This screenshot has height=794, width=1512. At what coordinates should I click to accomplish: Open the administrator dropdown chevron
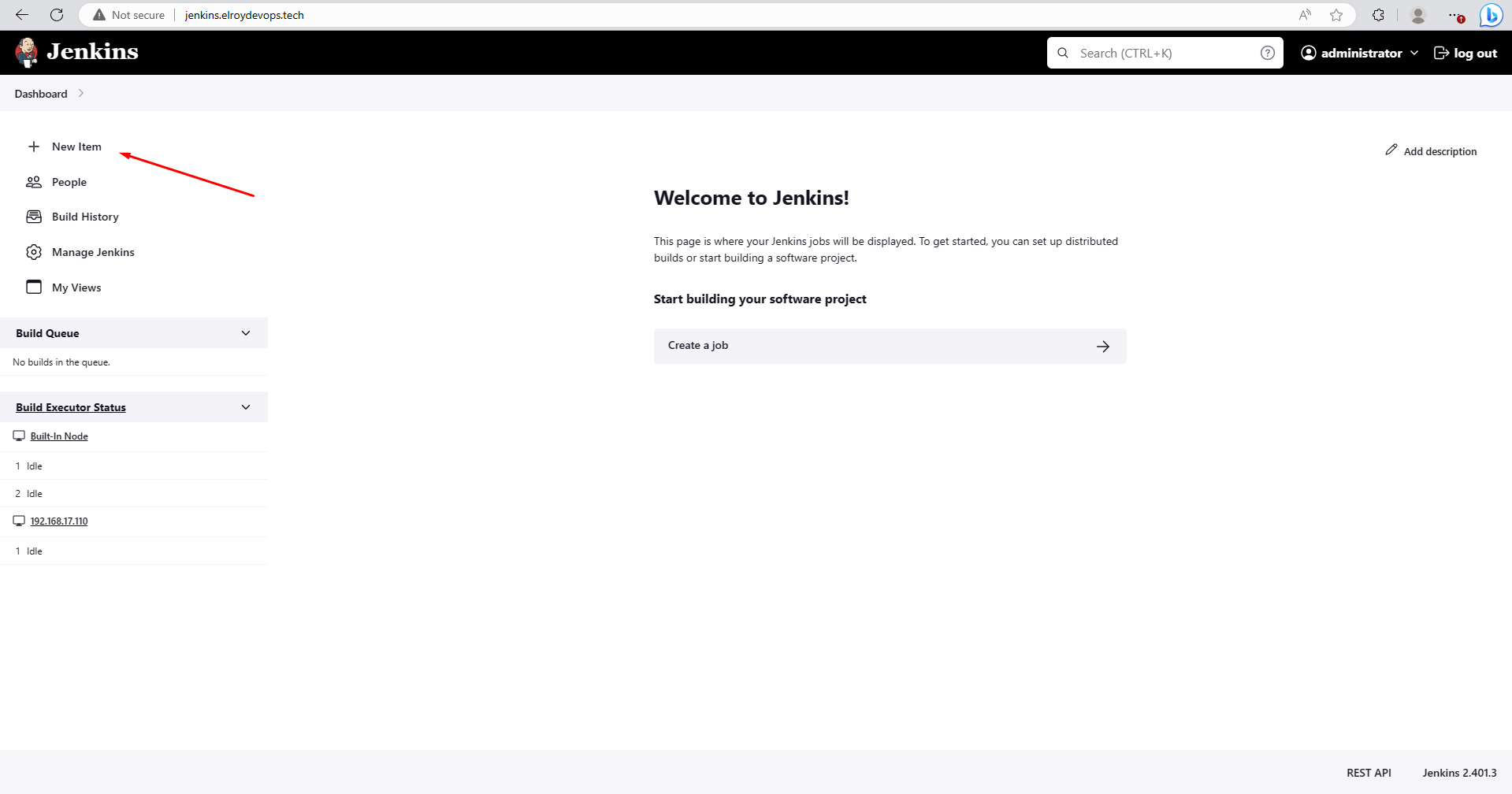point(1414,53)
